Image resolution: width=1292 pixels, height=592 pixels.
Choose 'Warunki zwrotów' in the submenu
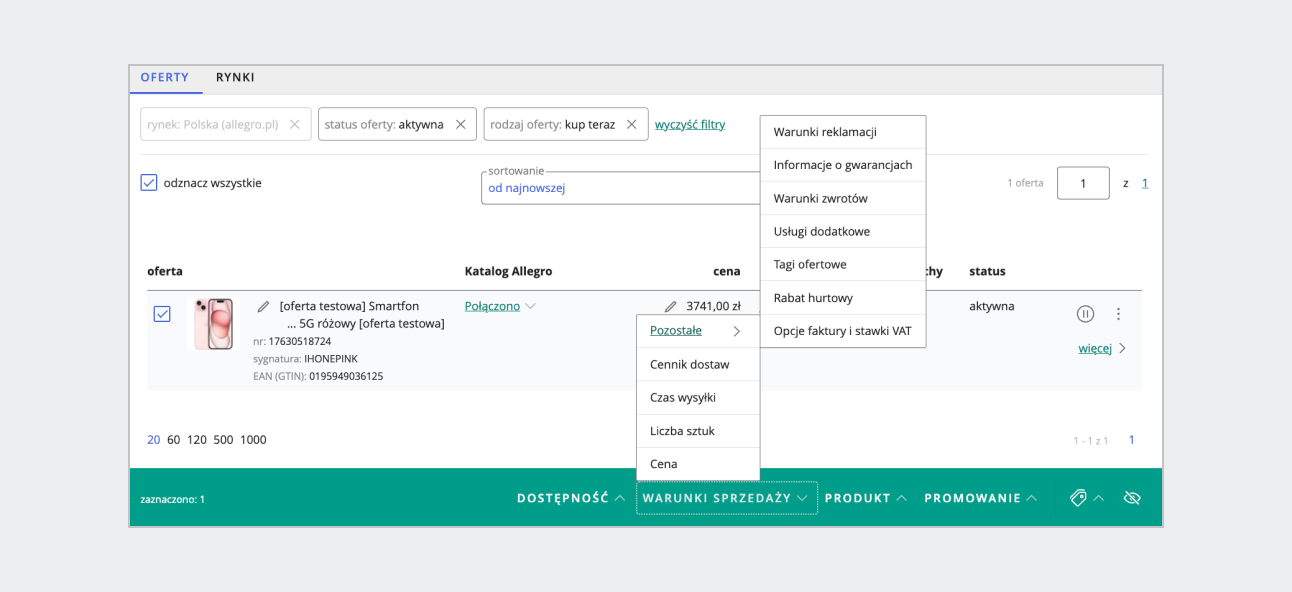pyautogui.click(x=820, y=198)
